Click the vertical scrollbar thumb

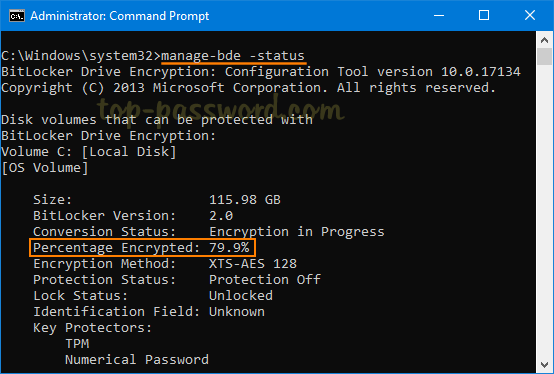tap(544, 57)
